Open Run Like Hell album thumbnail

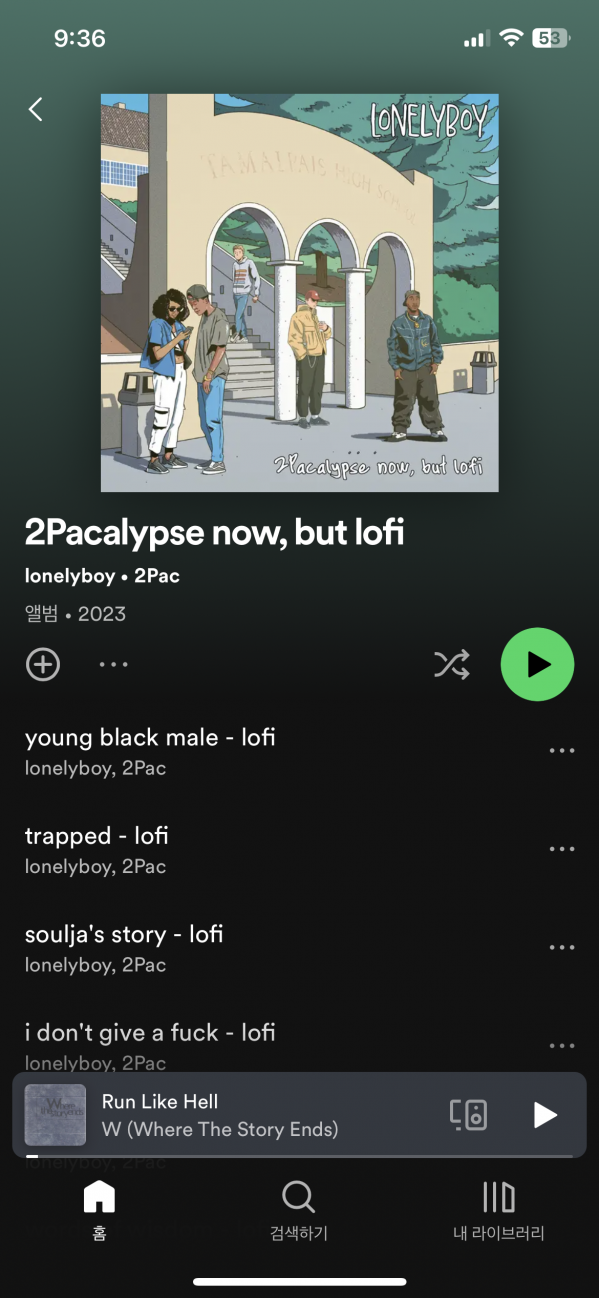point(55,1115)
